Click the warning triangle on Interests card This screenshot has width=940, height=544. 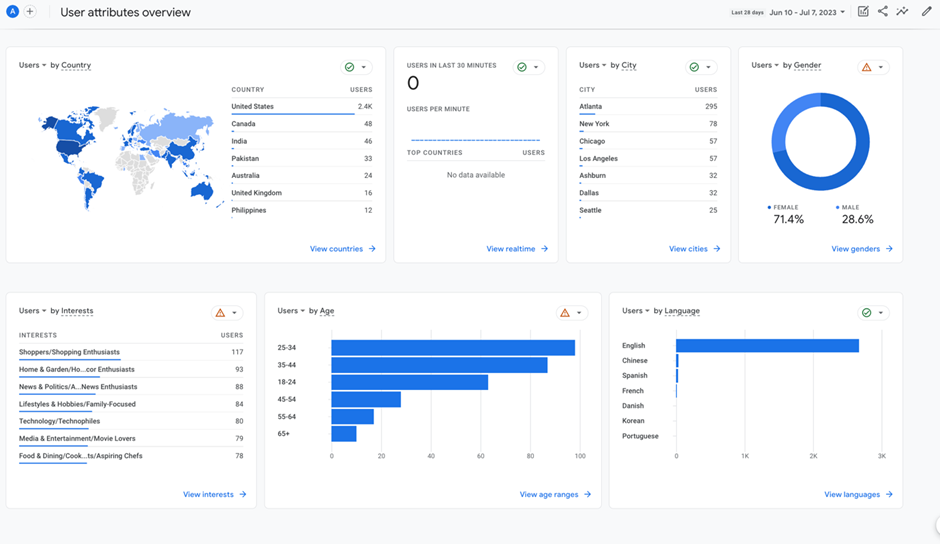[x=220, y=313]
